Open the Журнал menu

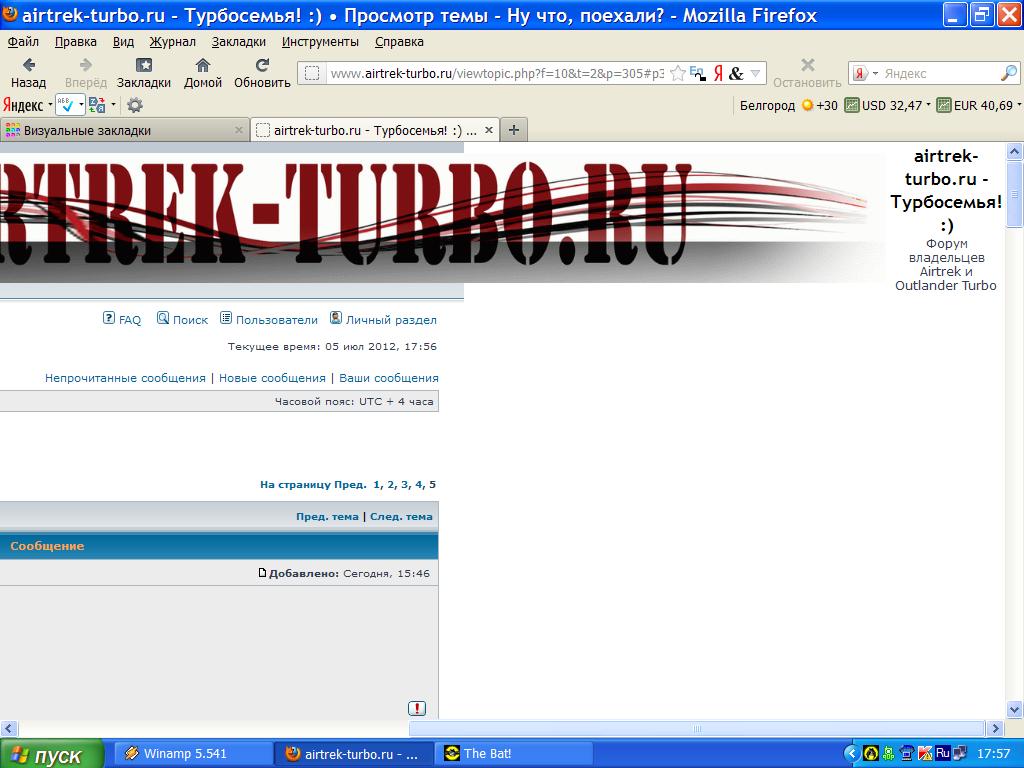click(172, 42)
